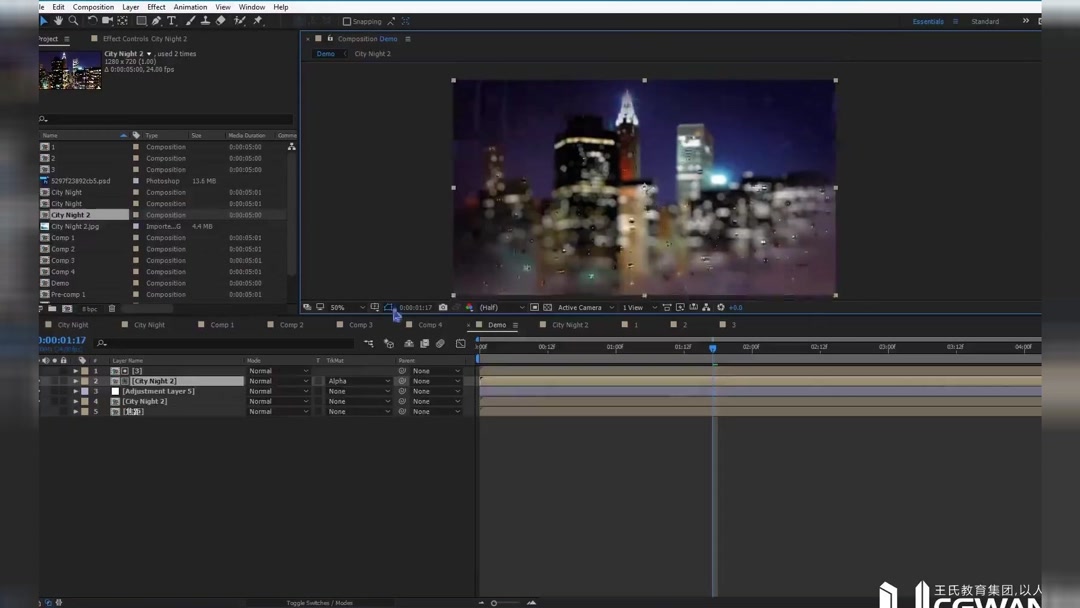The image size is (1080, 608).
Task: Toggle the region of interest button
Action: pos(534,308)
